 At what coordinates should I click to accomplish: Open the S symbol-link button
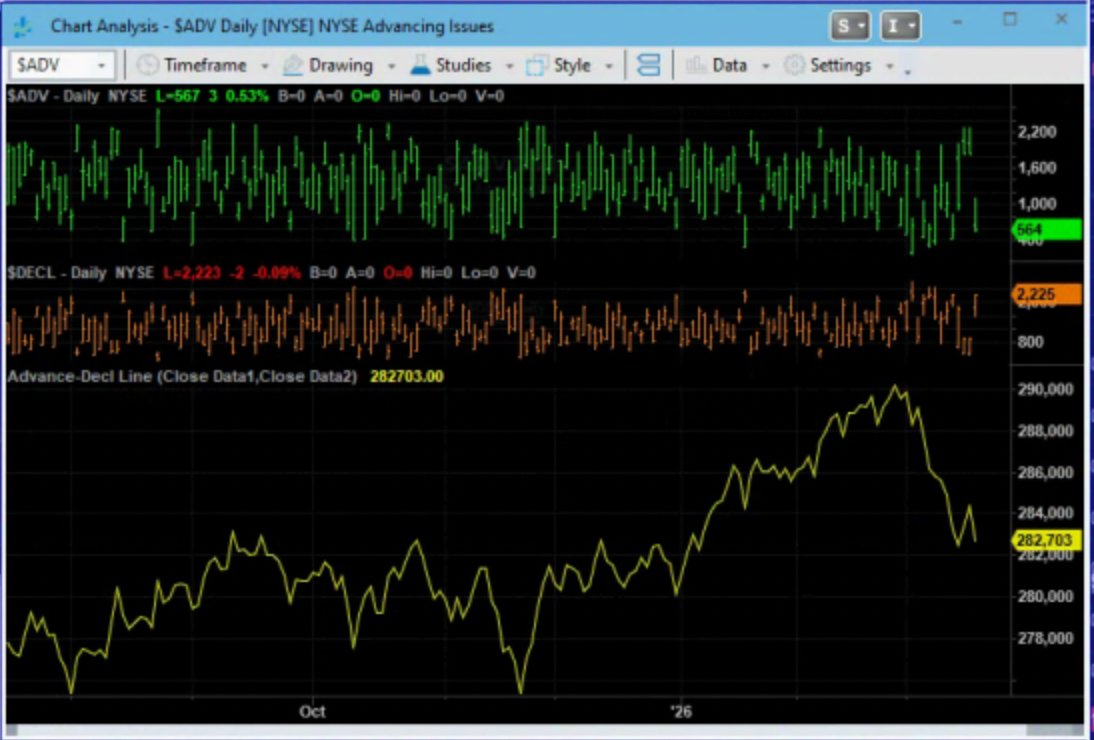(x=849, y=27)
